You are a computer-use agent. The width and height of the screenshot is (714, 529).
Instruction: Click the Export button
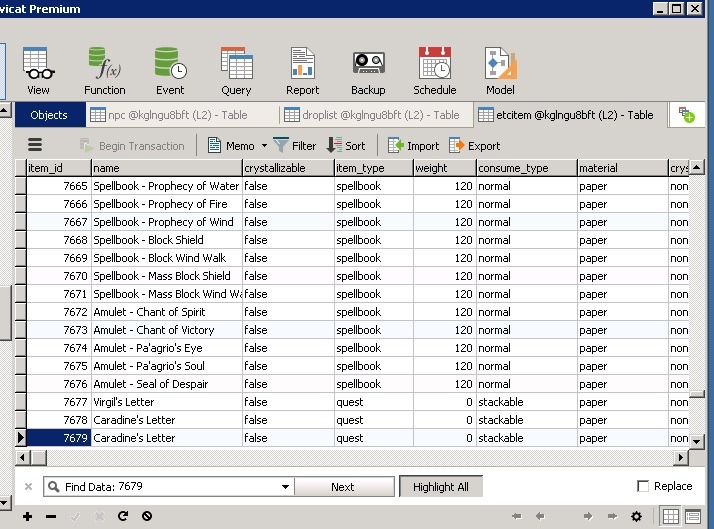[x=474, y=146]
